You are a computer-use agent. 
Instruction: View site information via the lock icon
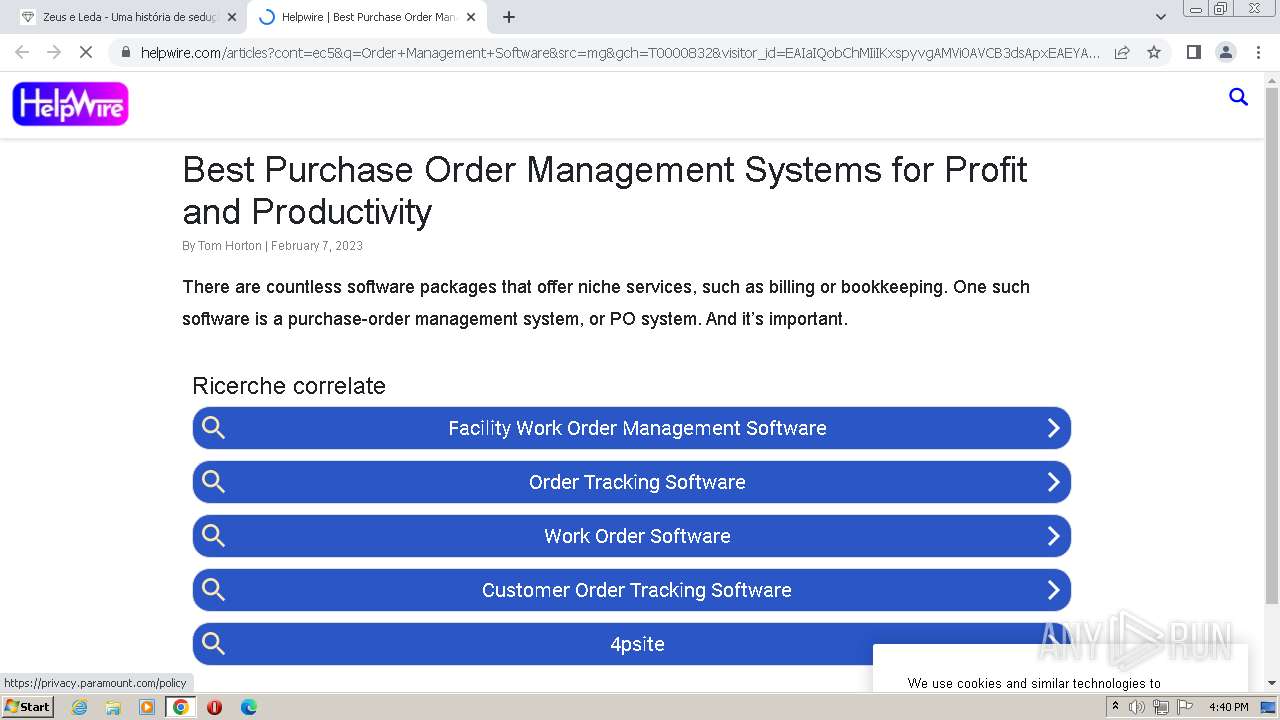coord(125,52)
